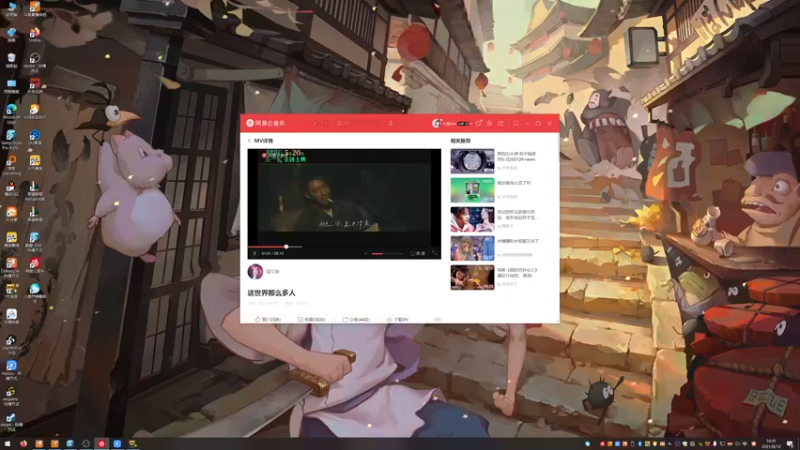Click the MV video playback area
Viewport: 800px width, 450px height.
tap(344, 197)
